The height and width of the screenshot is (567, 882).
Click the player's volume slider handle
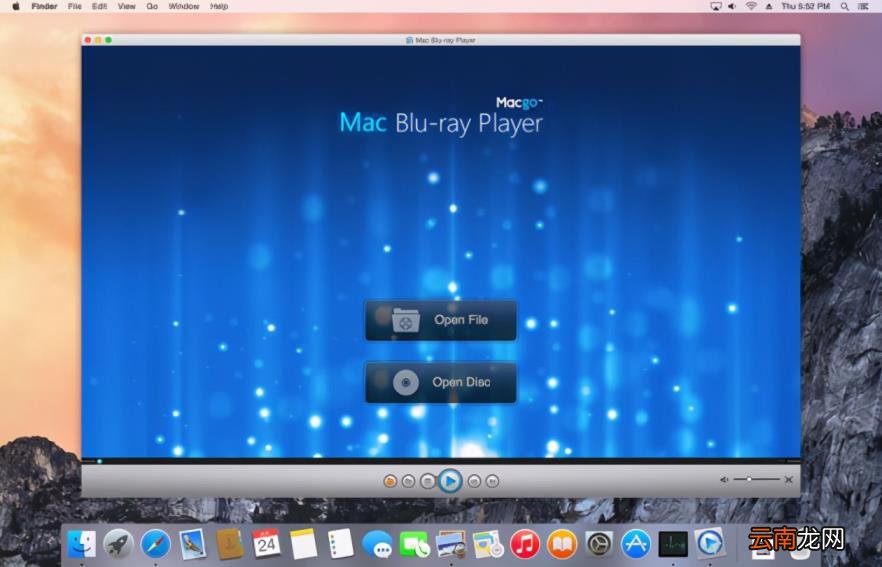coord(749,479)
